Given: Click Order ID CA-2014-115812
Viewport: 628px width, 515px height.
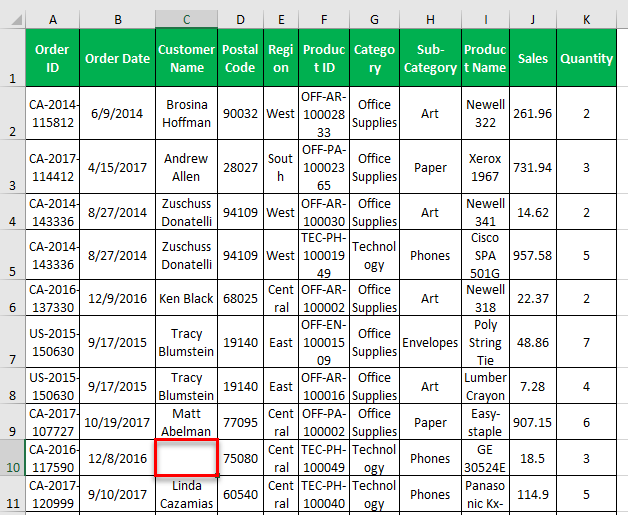Looking at the screenshot, I should [x=52, y=113].
